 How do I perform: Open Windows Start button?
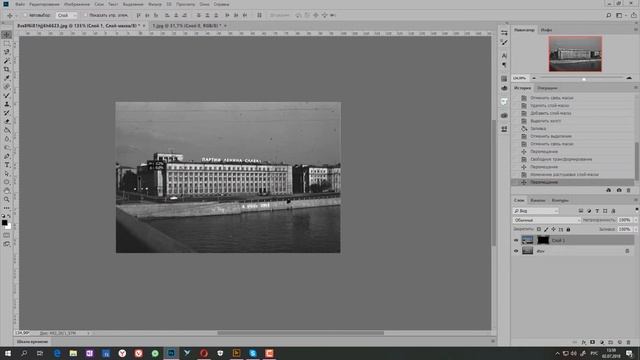click(8, 353)
